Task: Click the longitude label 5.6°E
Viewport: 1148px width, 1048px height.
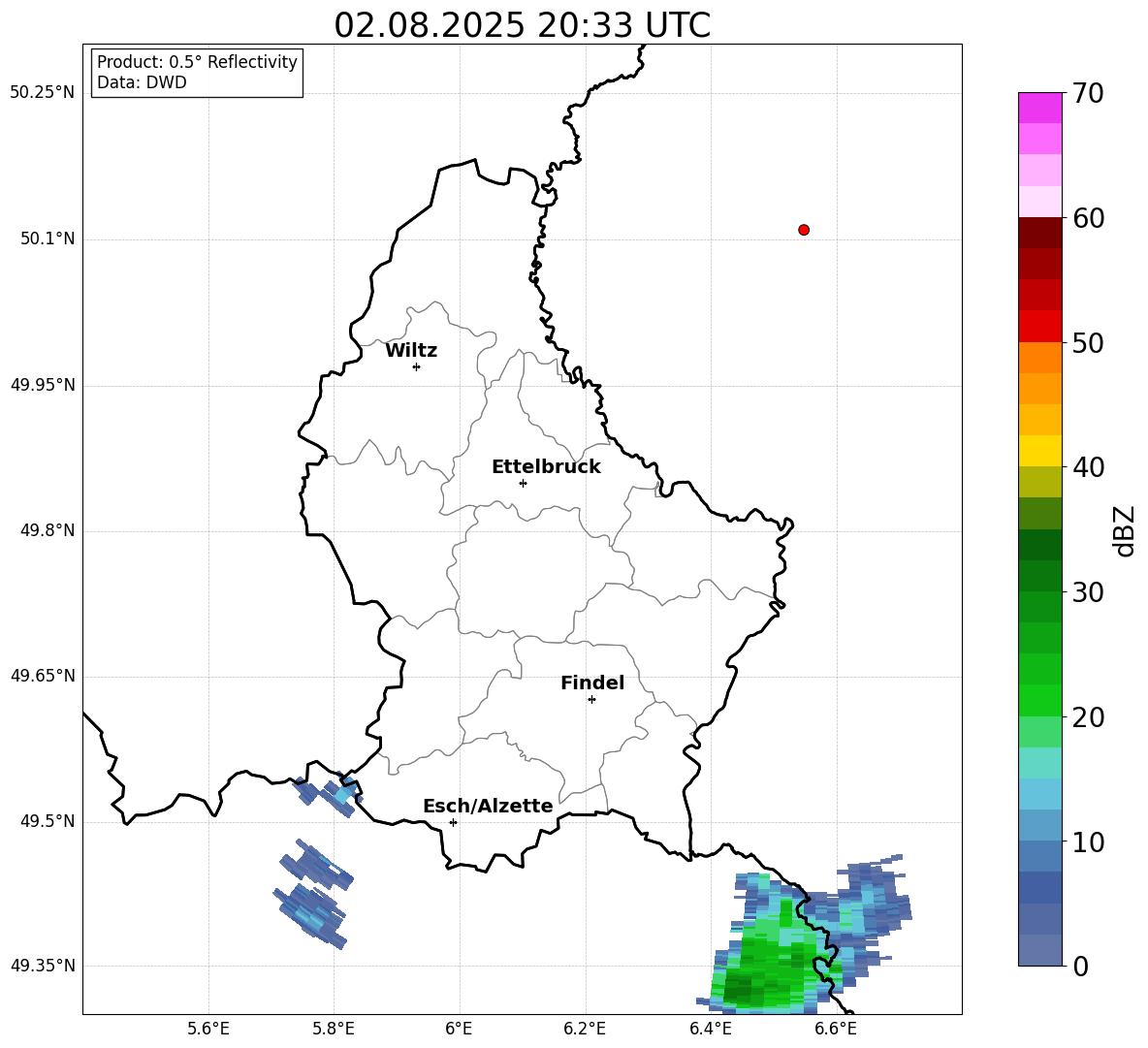Action: [208, 1029]
